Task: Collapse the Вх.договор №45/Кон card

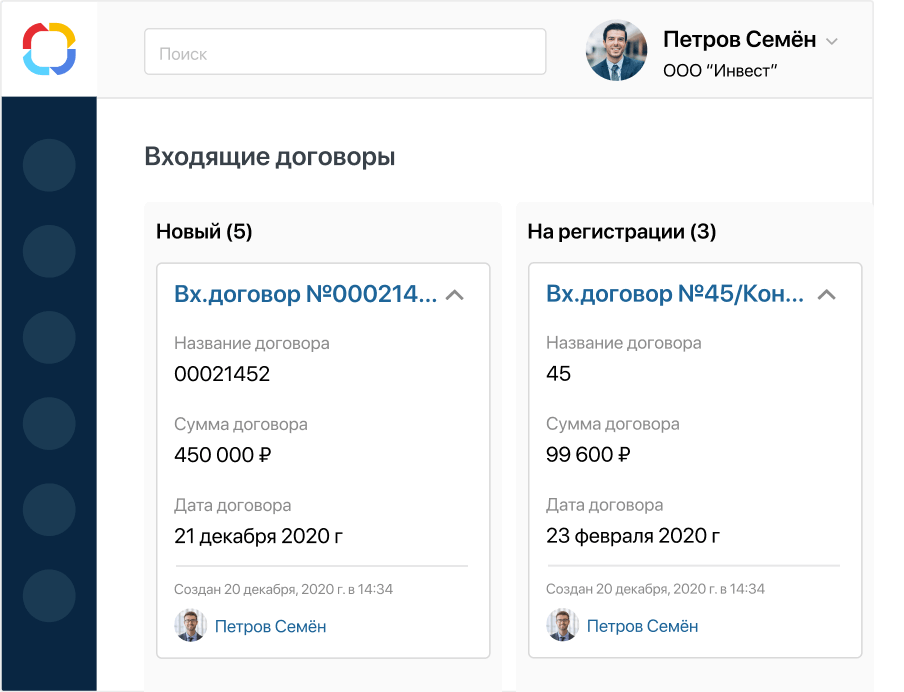Action: tap(827, 295)
